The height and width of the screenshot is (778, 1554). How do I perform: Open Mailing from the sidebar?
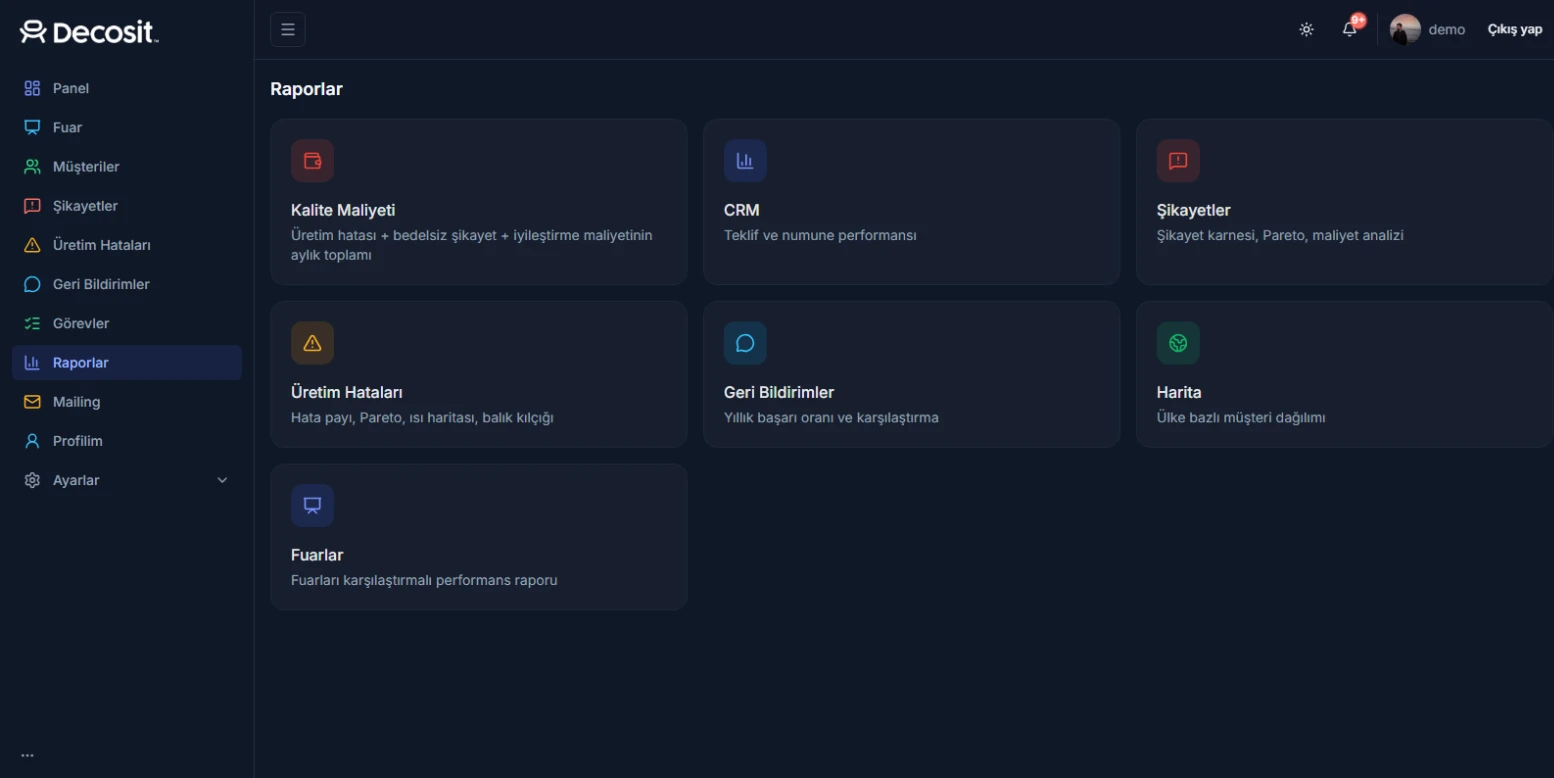click(x=127, y=402)
